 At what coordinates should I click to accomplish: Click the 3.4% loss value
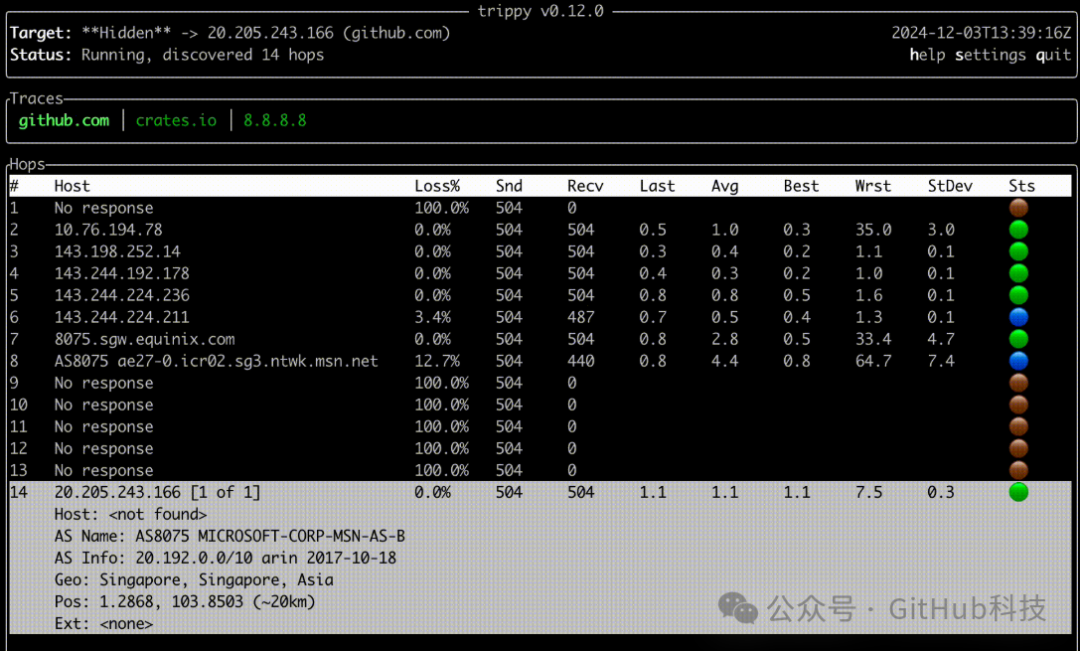tap(433, 317)
